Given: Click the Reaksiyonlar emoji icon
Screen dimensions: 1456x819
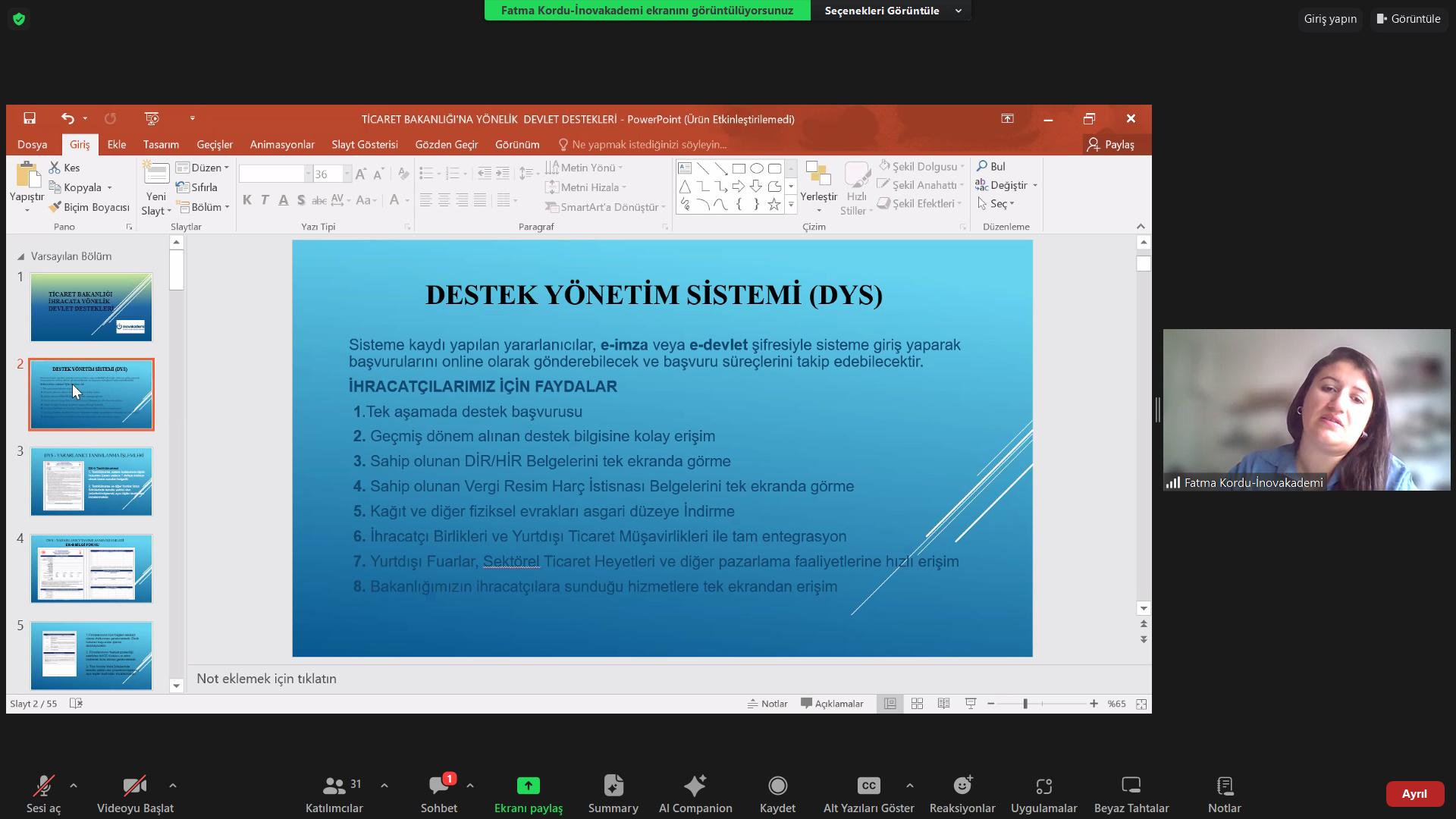Looking at the screenshot, I should pyautogui.click(x=962, y=786).
